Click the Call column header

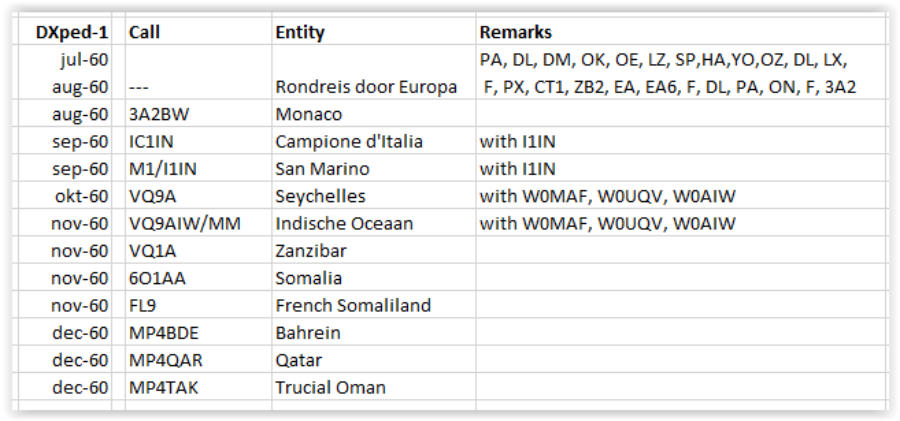[x=145, y=32]
